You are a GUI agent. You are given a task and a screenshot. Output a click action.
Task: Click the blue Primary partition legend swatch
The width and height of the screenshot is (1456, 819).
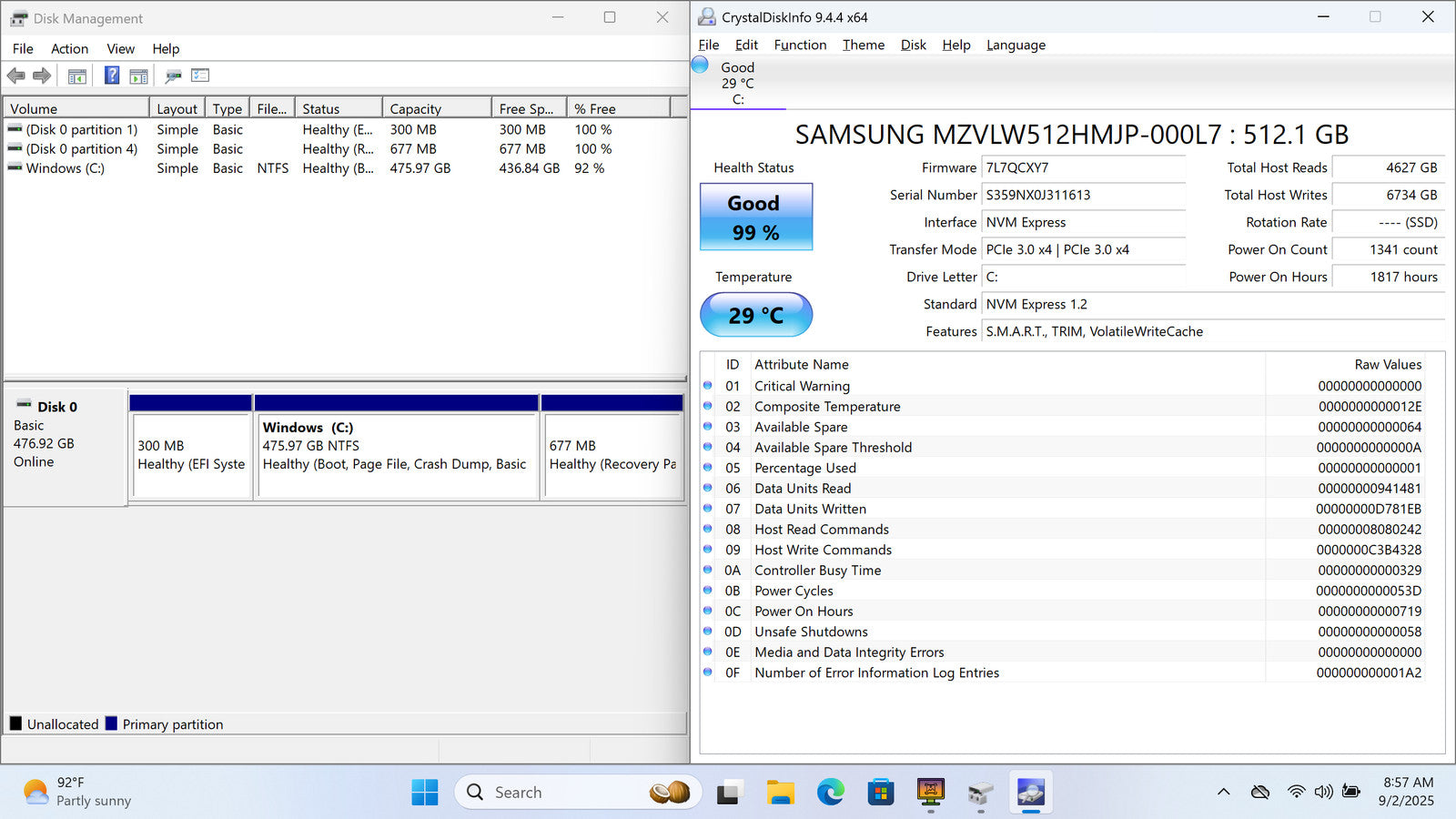click(x=111, y=723)
